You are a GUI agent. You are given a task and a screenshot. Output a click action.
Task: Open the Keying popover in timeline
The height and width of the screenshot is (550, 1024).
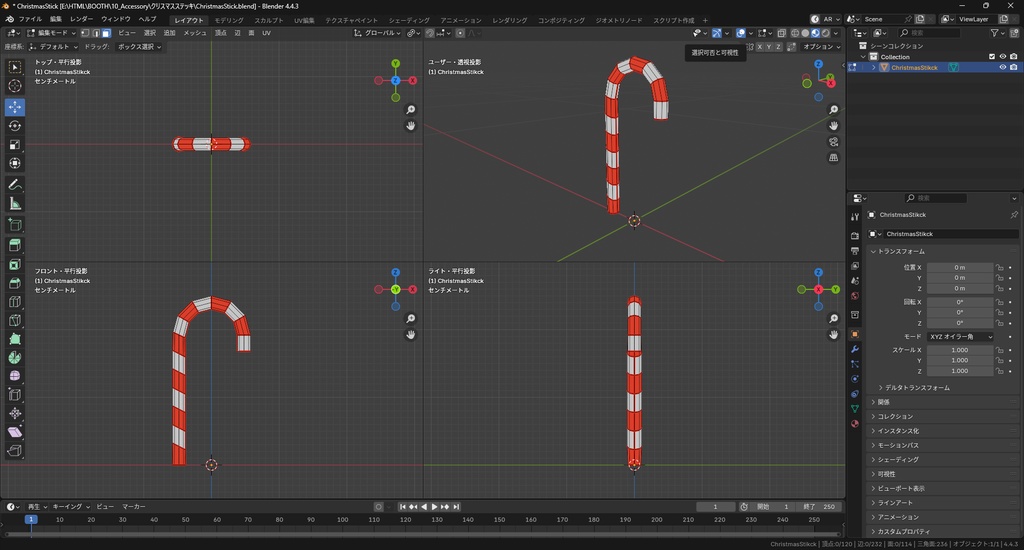pos(71,507)
